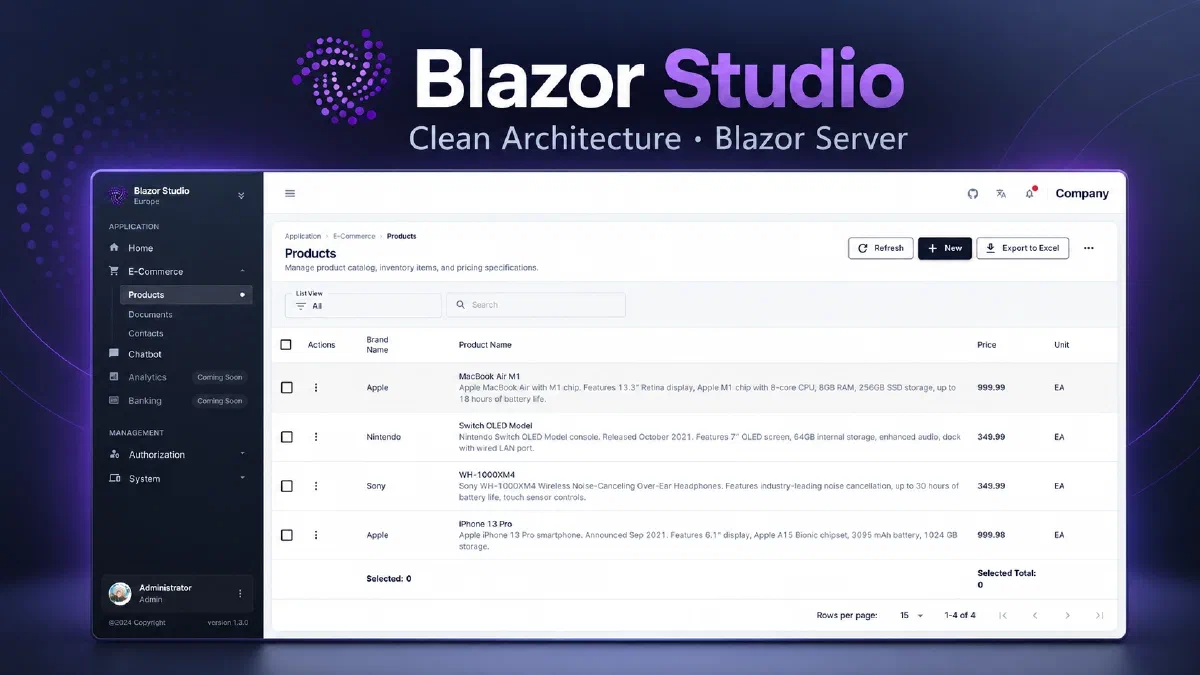Open row actions menu for iPhone 13 Pro
Viewport: 1200px width, 675px height.
316,535
